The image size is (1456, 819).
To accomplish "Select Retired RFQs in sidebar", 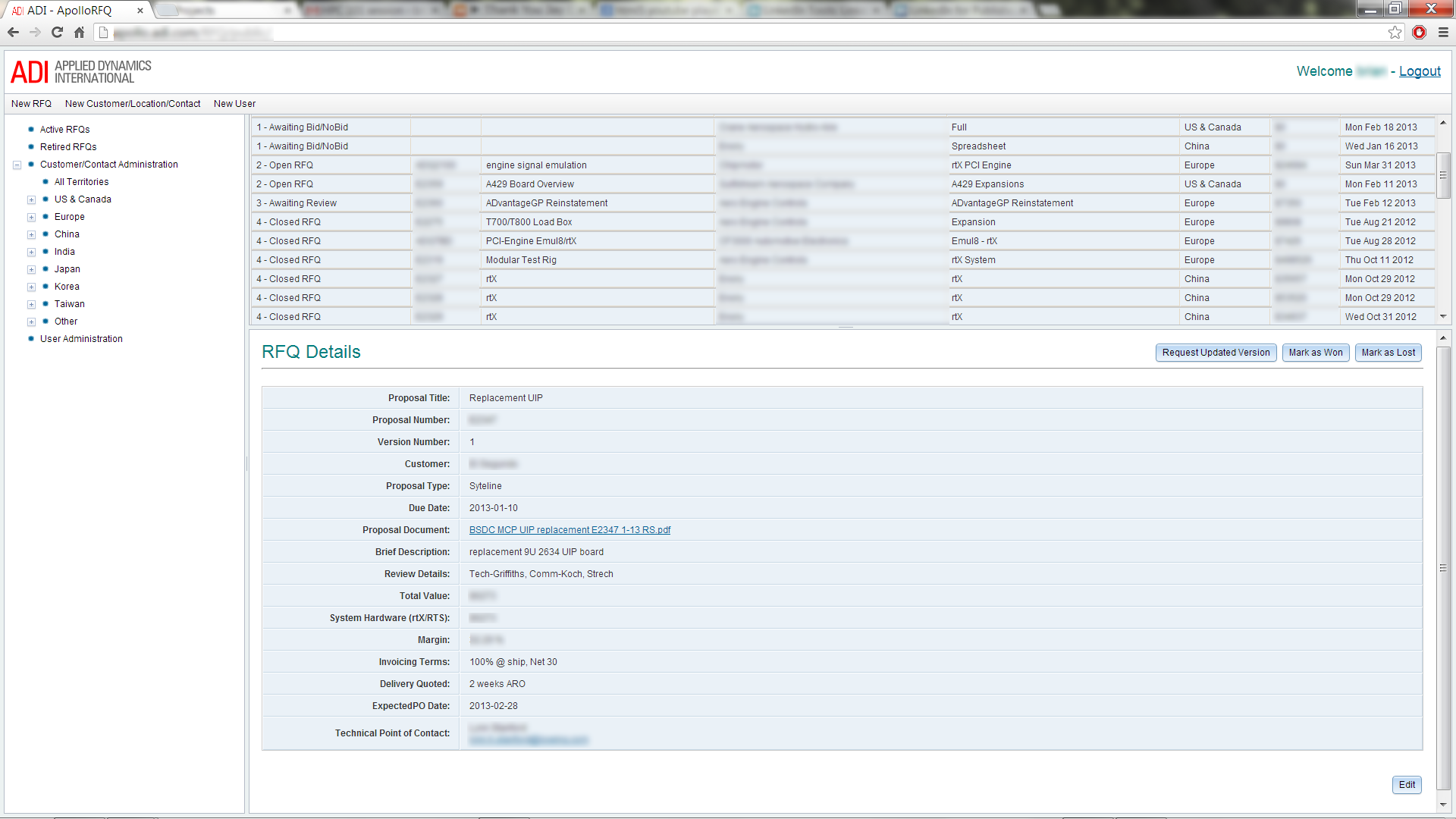I will (68, 147).
